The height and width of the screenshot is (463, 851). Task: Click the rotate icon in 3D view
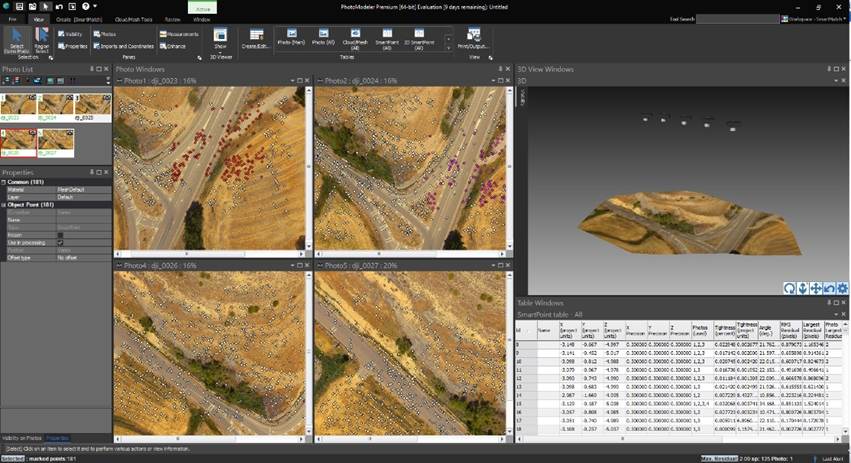pyautogui.click(x=790, y=289)
